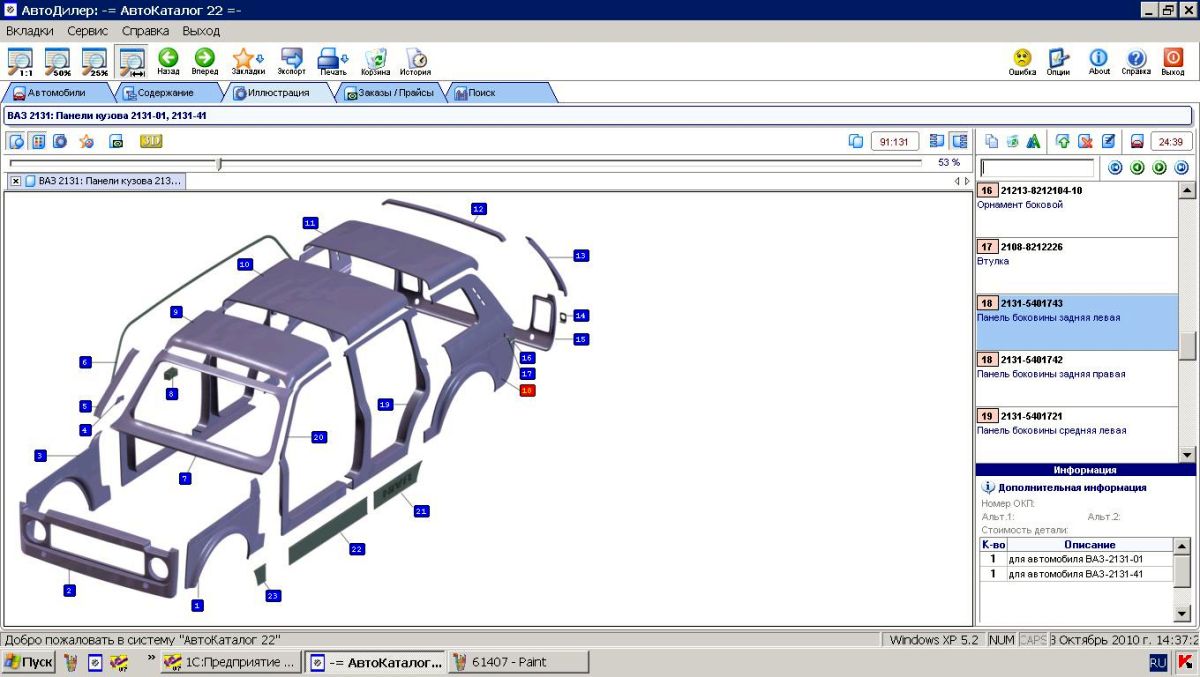Image resolution: width=1200 pixels, height=677 pixels.
Task: Jump to the last part record
Action: tap(1182, 168)
